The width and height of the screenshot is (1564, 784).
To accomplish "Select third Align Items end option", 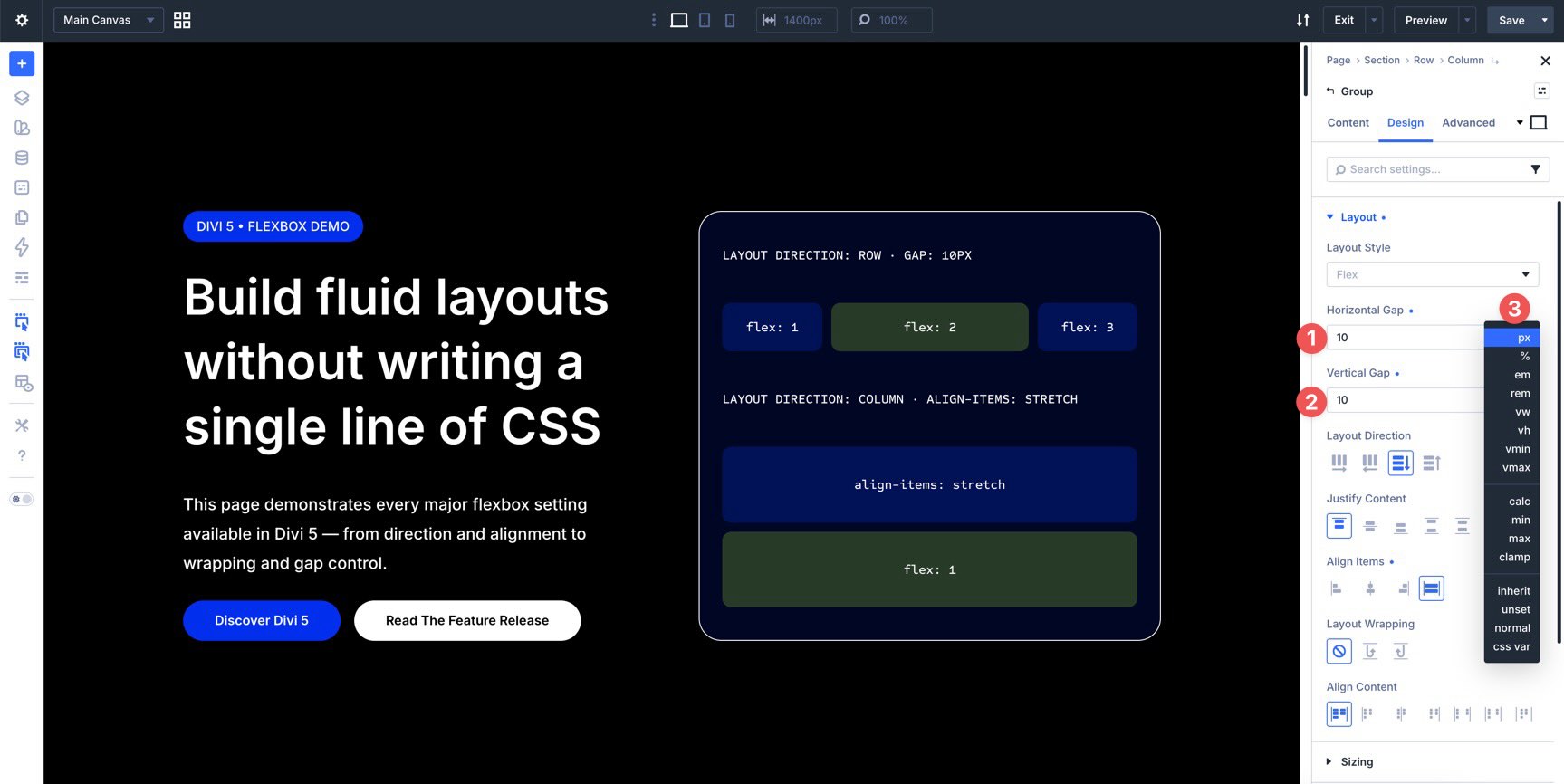I will [x=1403, y=588].
